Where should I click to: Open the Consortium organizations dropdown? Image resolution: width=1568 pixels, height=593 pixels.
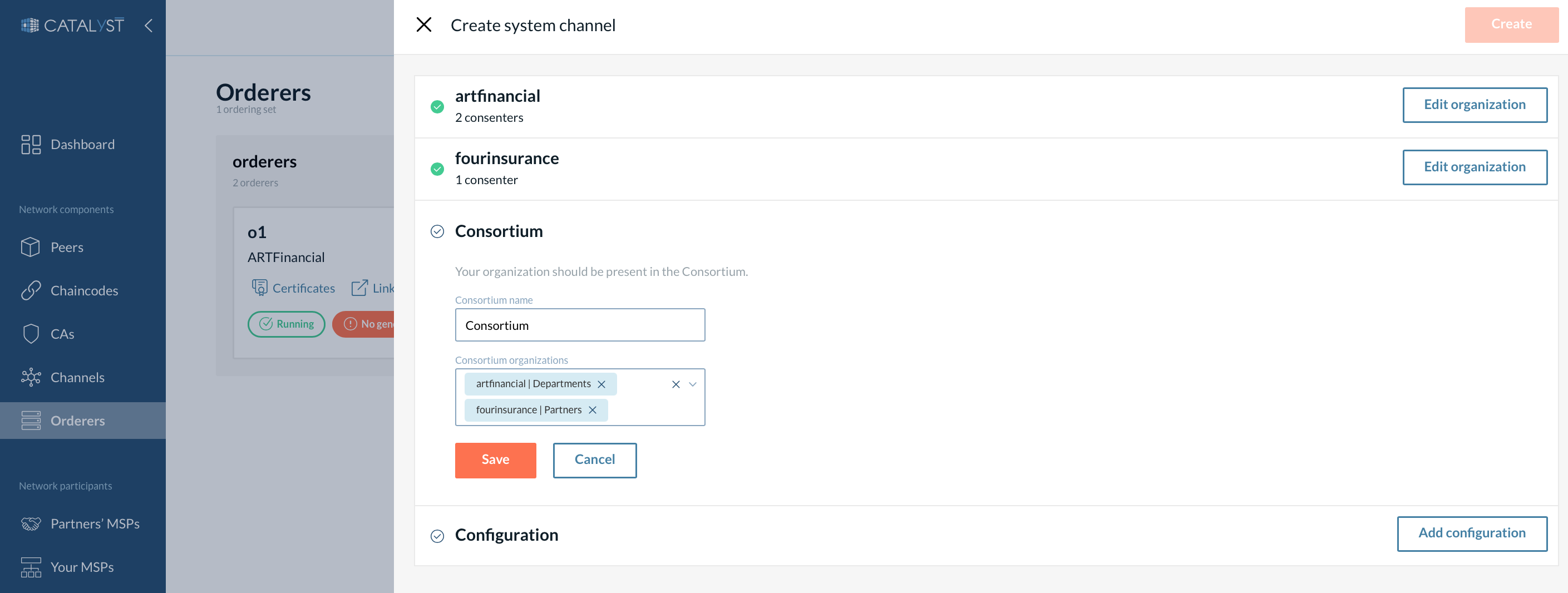click(692, 384)
